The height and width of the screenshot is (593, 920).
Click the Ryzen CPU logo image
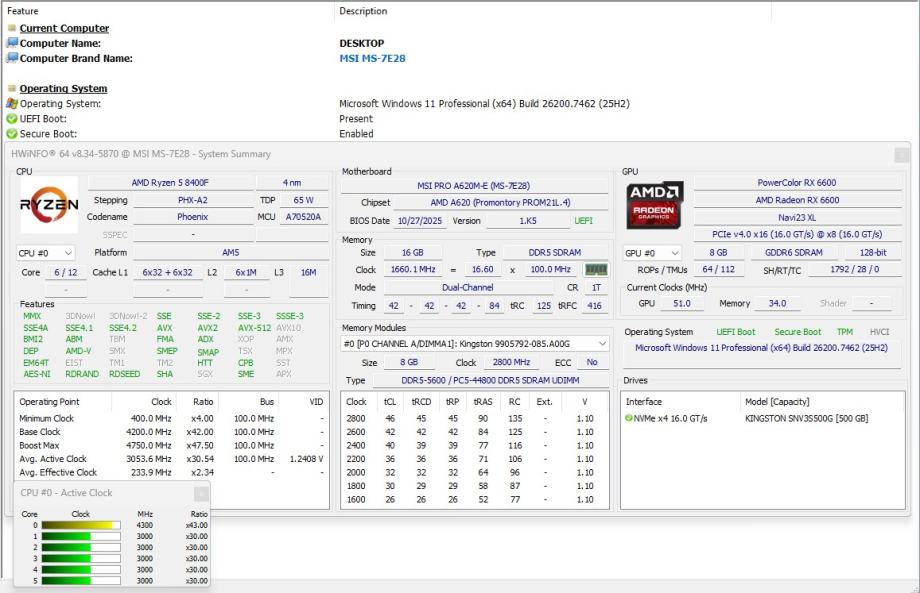(49, 204)
